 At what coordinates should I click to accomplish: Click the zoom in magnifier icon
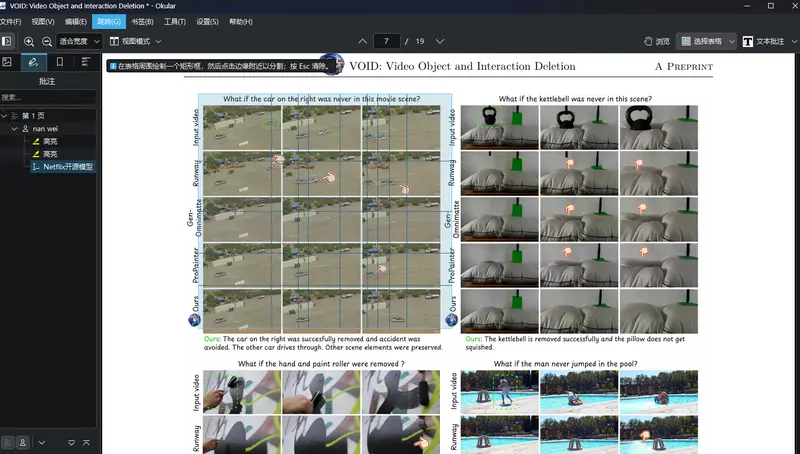point(29,41)
